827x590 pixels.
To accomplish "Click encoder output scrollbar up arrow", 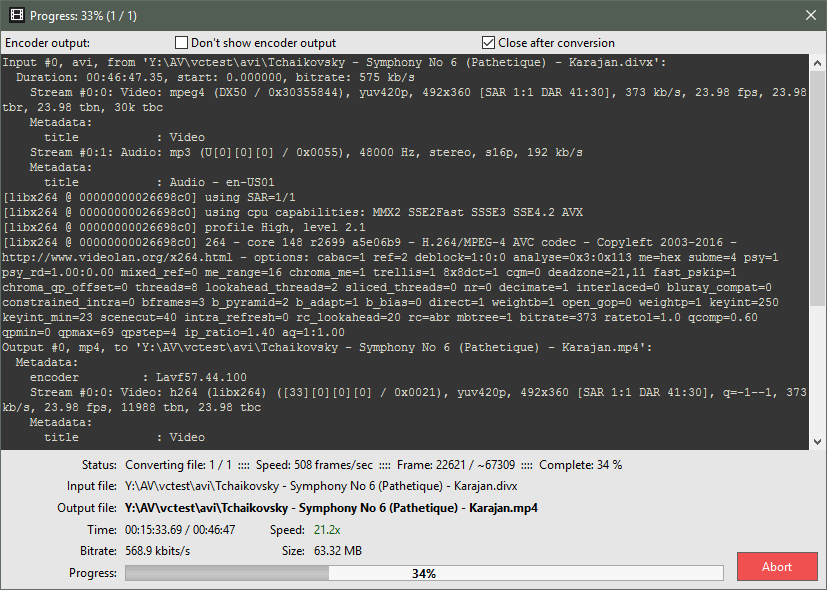I will (x=818, y=63).
